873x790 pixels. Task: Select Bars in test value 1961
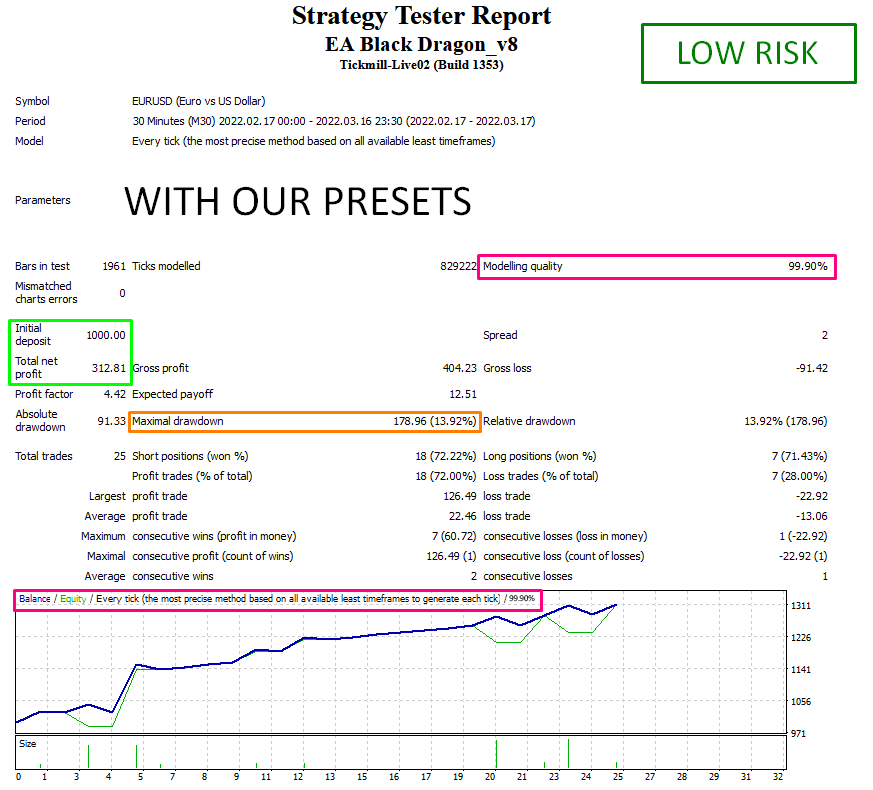coord(114,266)
